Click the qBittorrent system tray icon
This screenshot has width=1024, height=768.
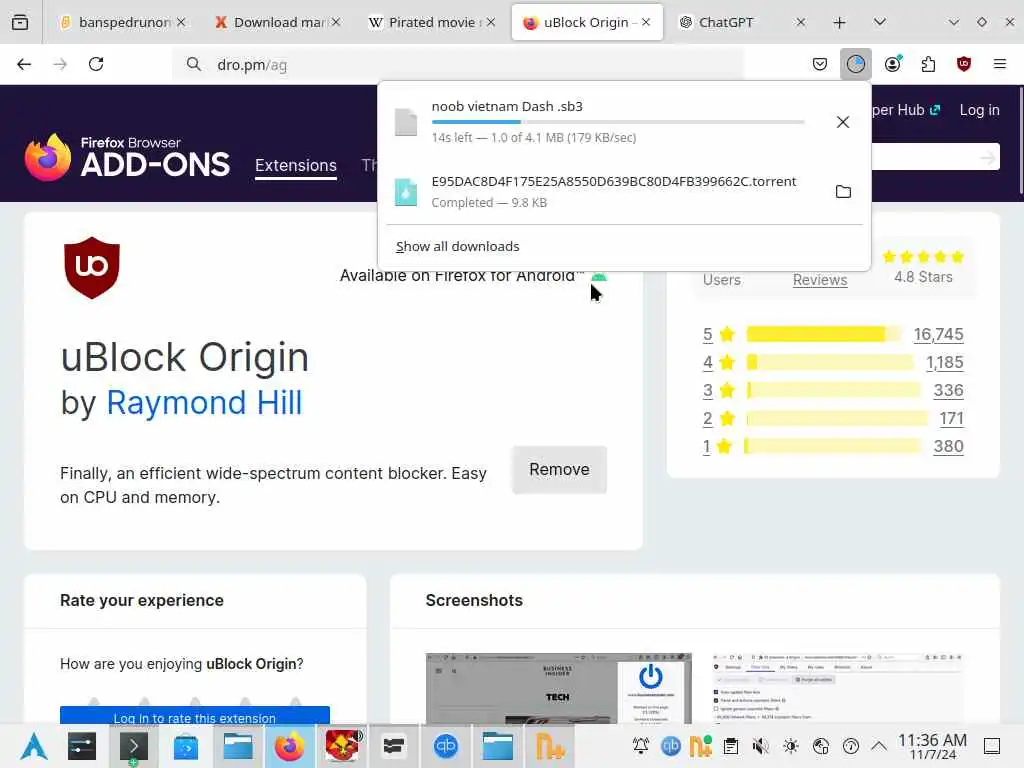point(671,746)
